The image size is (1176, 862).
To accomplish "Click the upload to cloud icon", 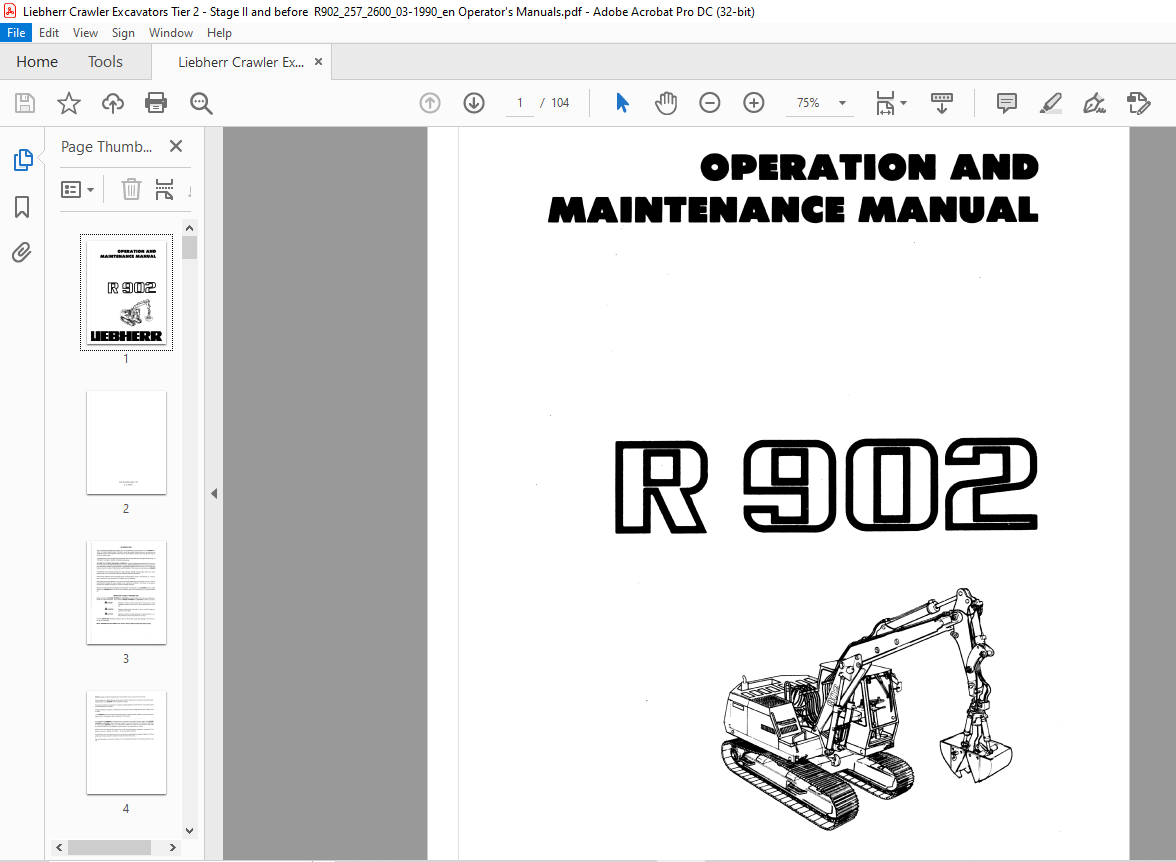I will click(x=112, y=103).
